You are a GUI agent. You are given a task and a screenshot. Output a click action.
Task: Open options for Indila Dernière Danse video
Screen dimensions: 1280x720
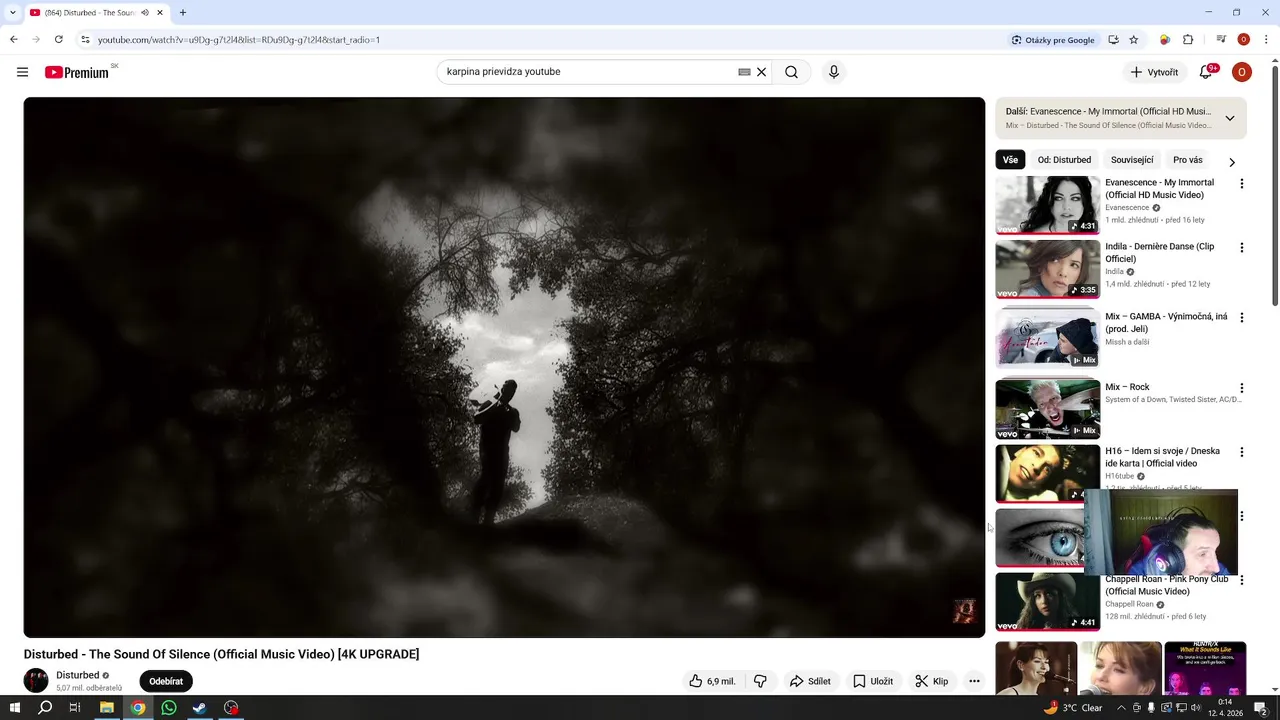pyautogui.click(x=1242, y=248)
